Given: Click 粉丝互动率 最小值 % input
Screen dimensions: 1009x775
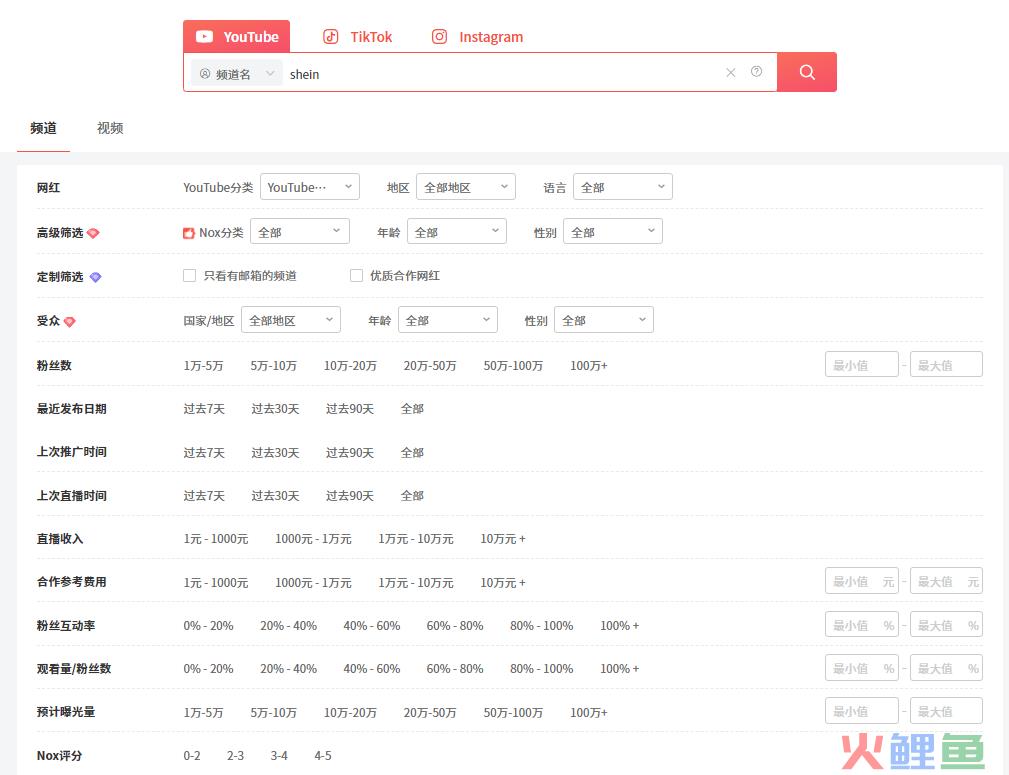Looking at the screenshot, I should coord(862,624).
